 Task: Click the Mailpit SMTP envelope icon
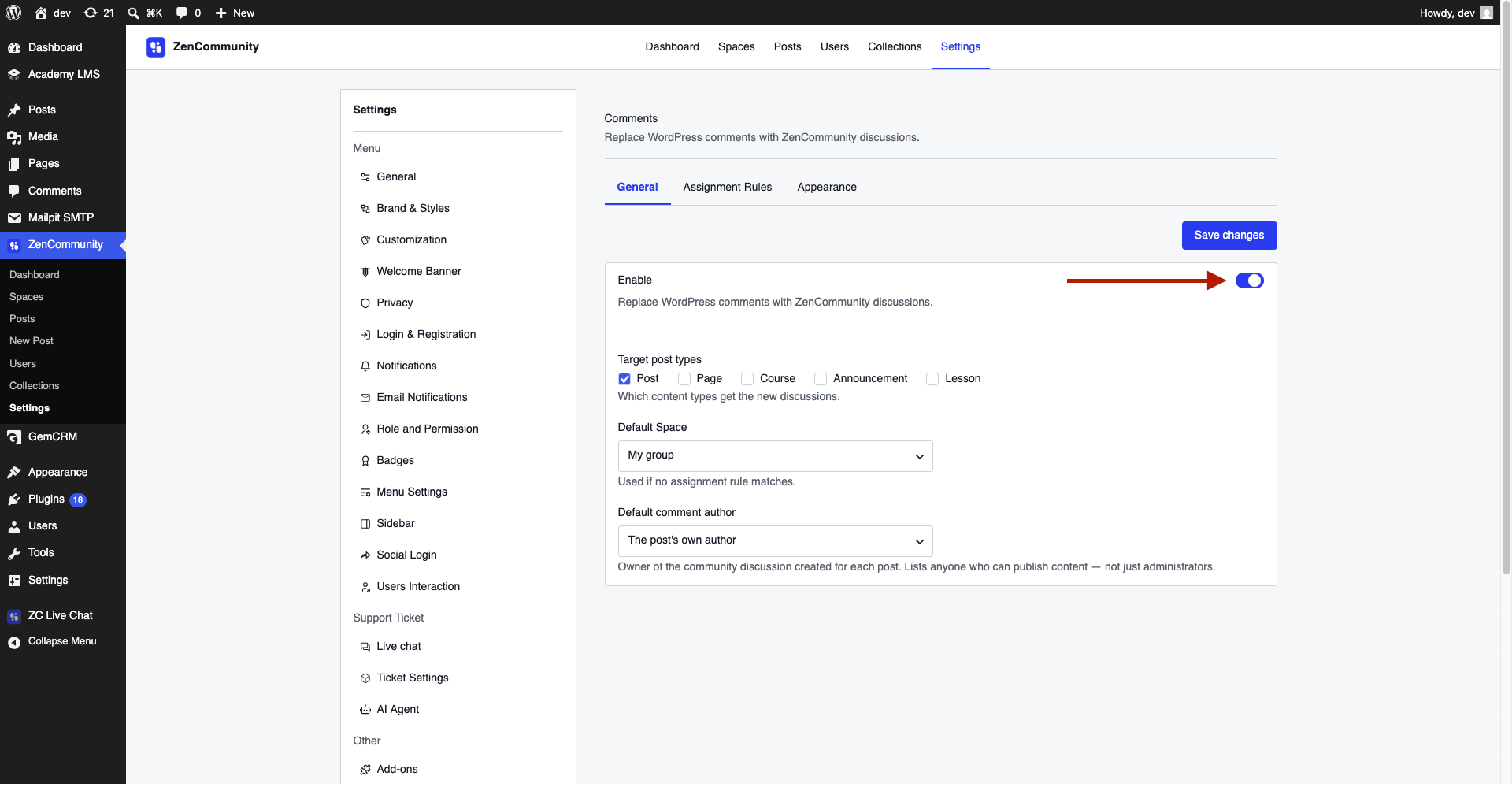click(x=14, y=218)
